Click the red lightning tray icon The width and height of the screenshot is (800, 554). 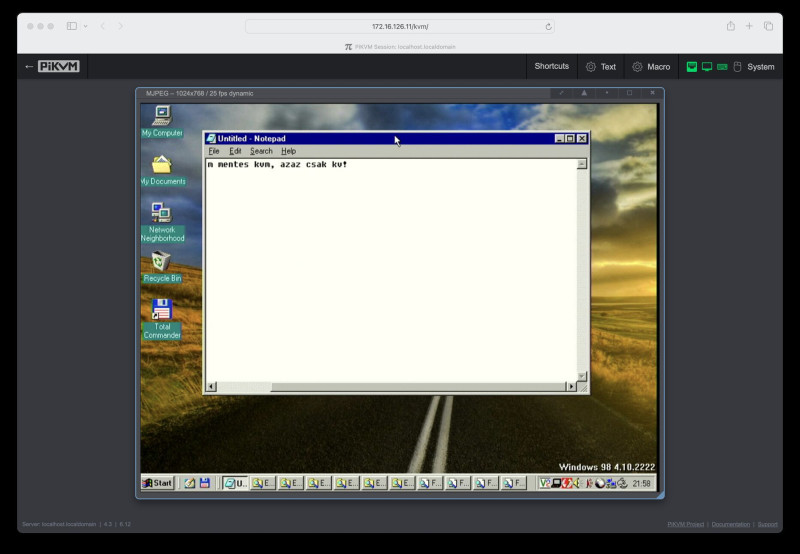[x=566, y=483]
